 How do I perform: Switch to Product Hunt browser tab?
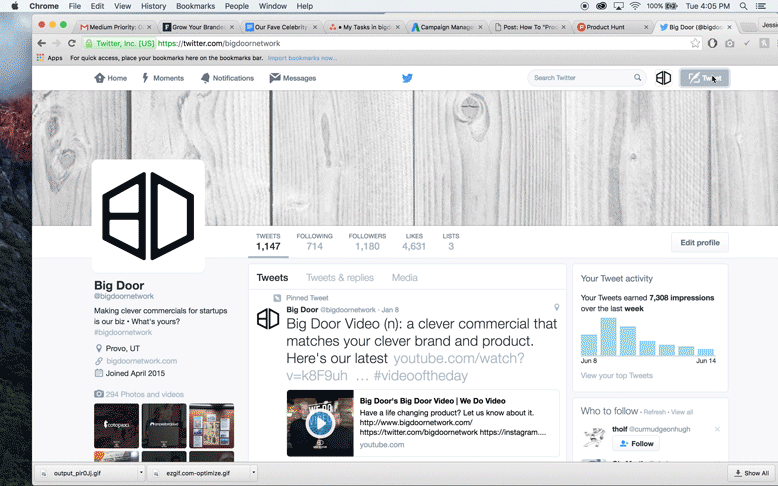tap(610, 27)
